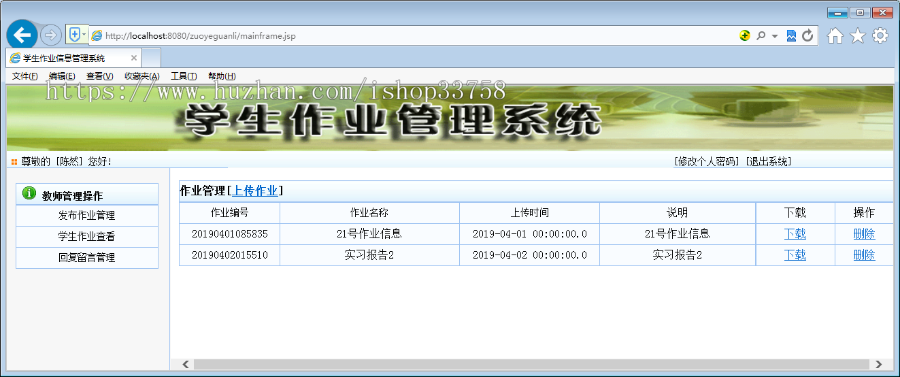Image resolution: width=900 pixels, height=377 pixels.
Task: Open 学生作业查看 in the sidebar
Action: tap(87, 236)
